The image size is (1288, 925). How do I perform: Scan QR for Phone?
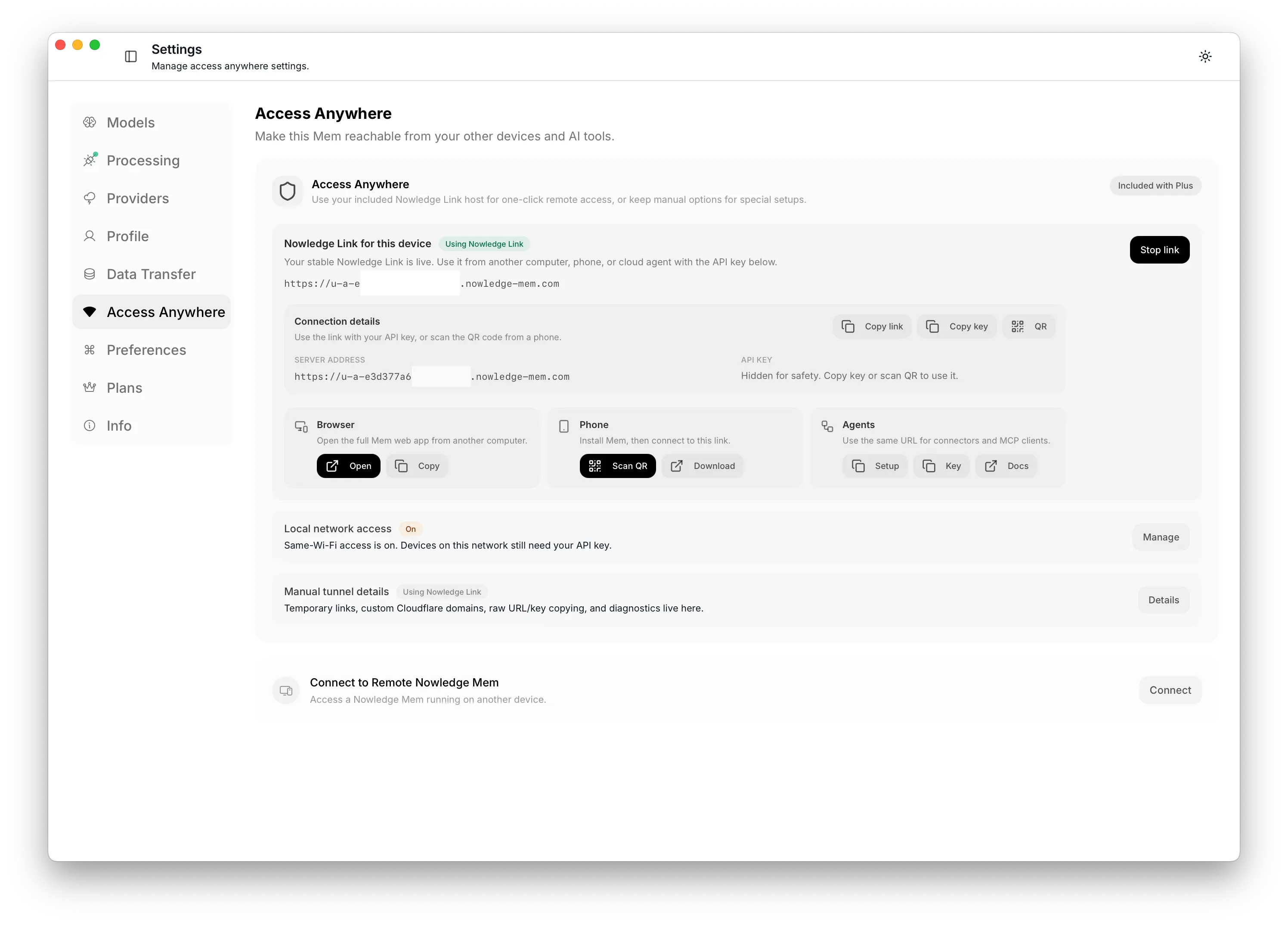pos(618,466)
